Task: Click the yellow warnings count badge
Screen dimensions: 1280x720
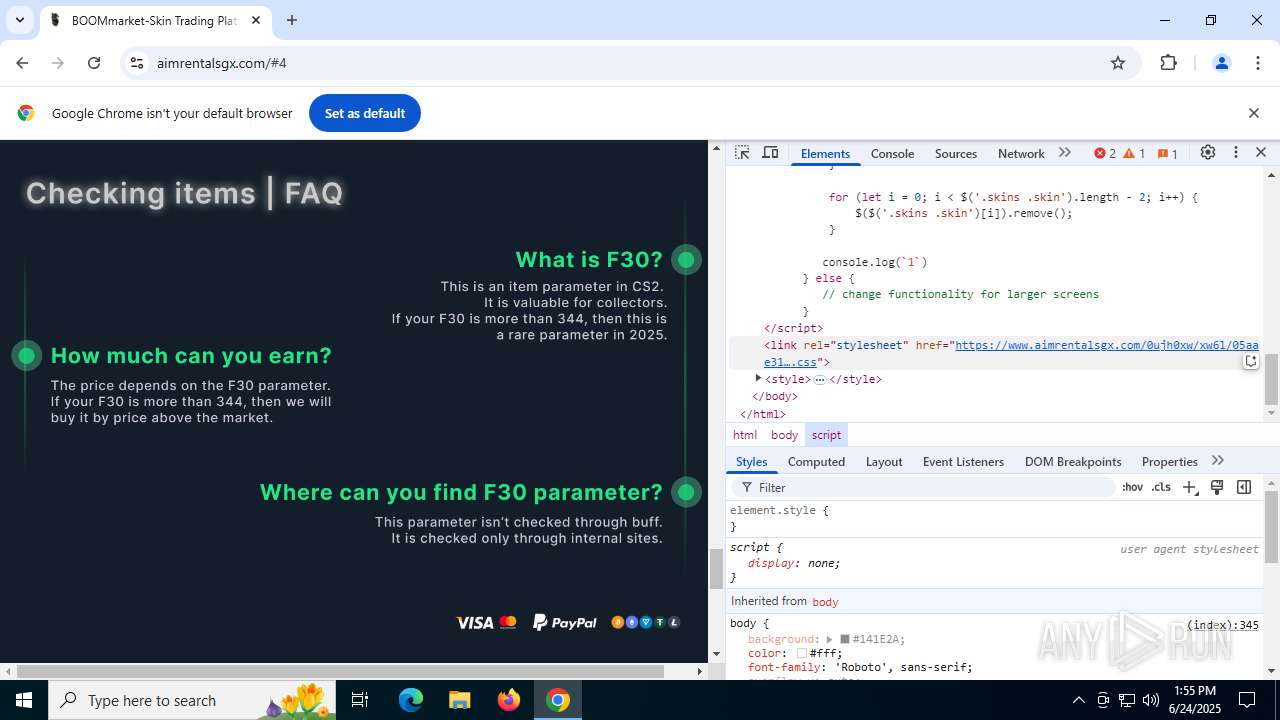Action: (x=1135, y=153)
